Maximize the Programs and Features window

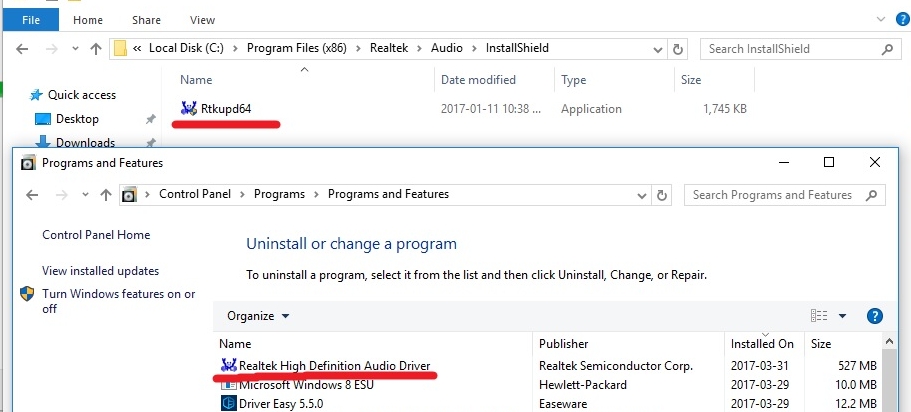click(x=829, y=163)
